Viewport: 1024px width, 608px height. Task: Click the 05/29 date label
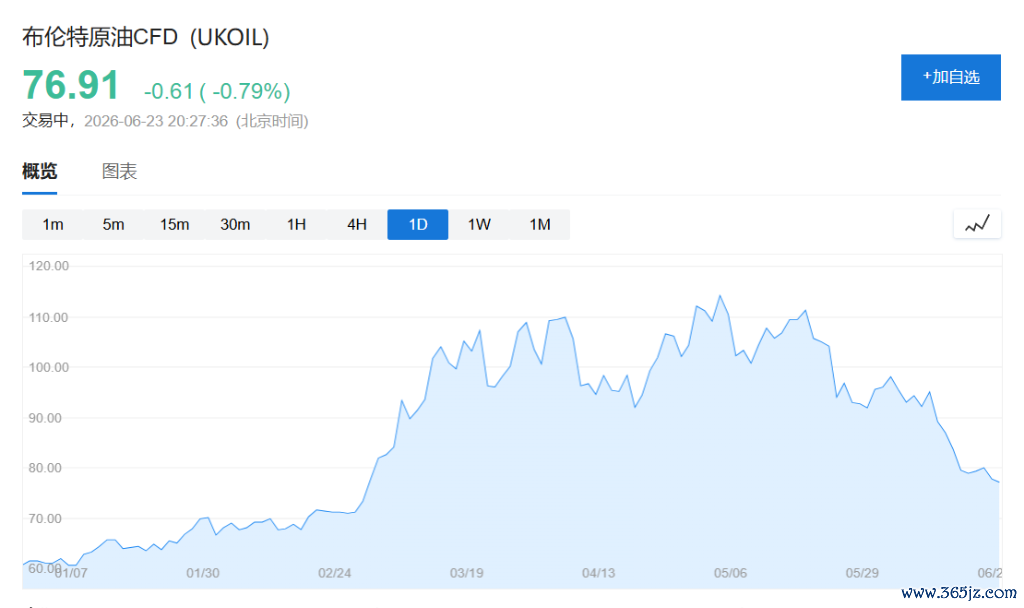pyautogui.click(x=862, y=573)
